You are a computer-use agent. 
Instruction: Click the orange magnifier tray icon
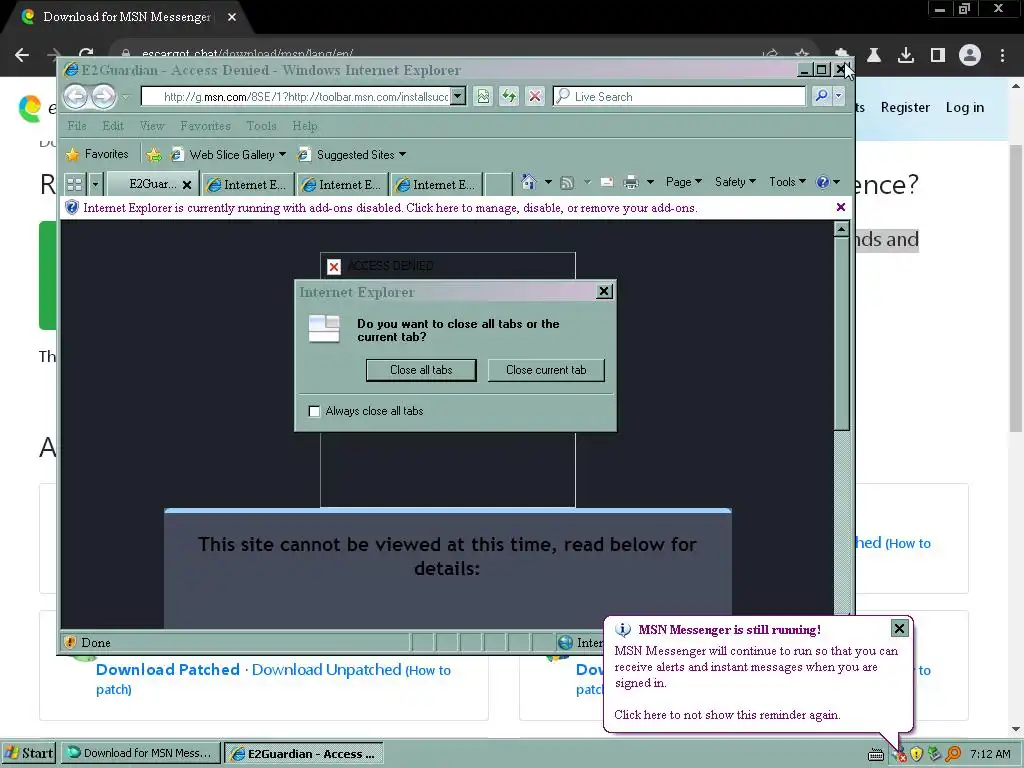(953, 754)
